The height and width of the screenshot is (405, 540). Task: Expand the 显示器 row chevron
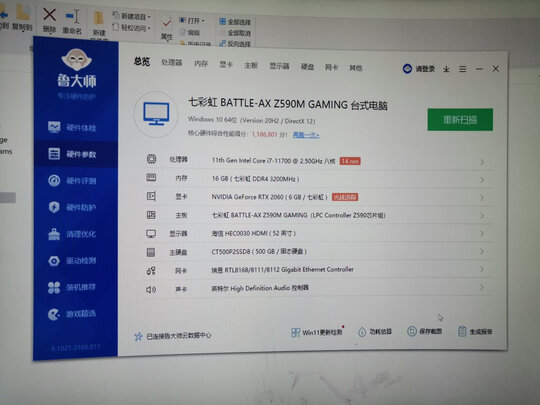(x=482, y=234)
